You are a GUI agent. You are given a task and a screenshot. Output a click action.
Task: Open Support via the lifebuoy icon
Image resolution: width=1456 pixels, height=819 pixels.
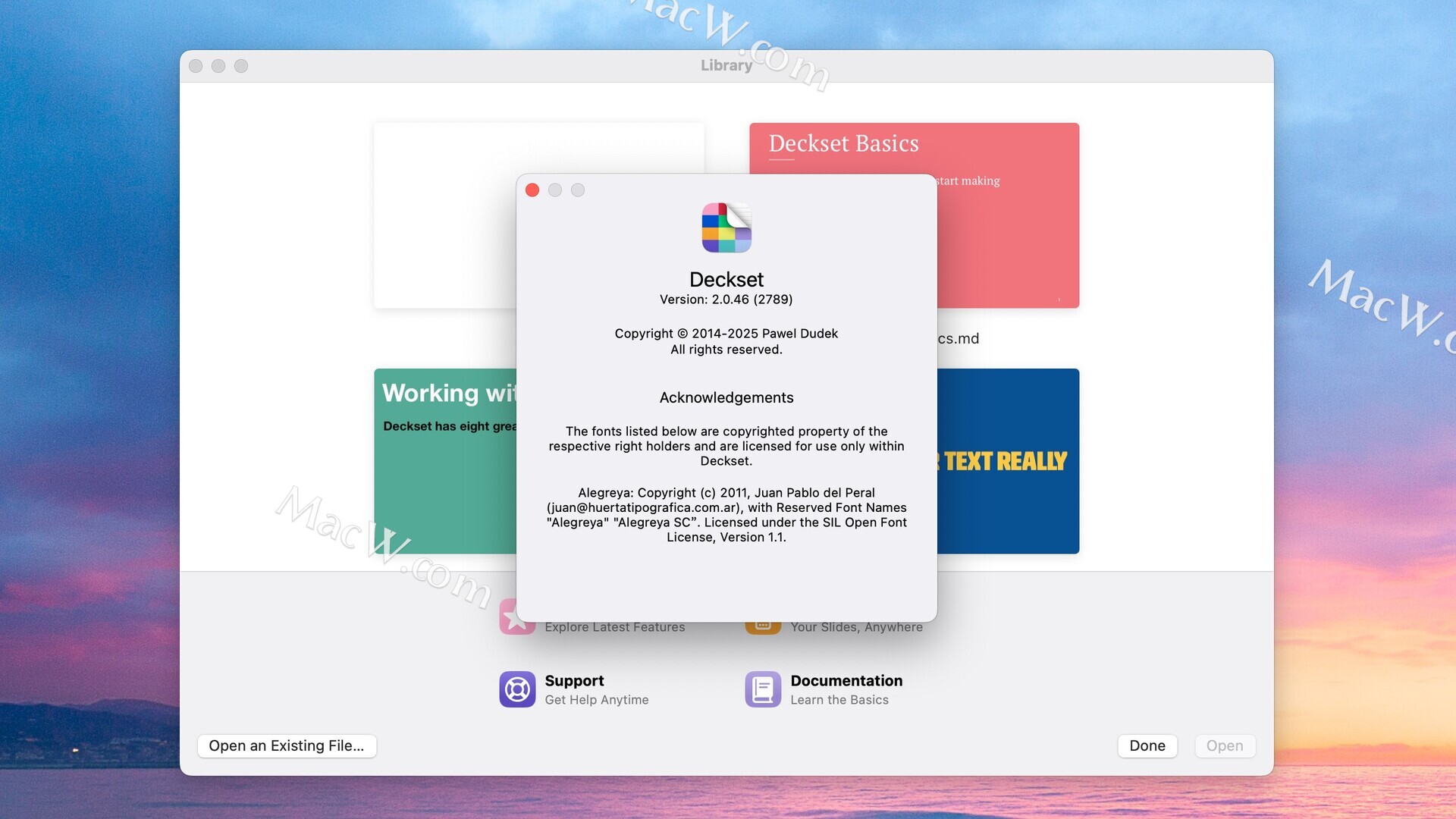tap(517, 689)
